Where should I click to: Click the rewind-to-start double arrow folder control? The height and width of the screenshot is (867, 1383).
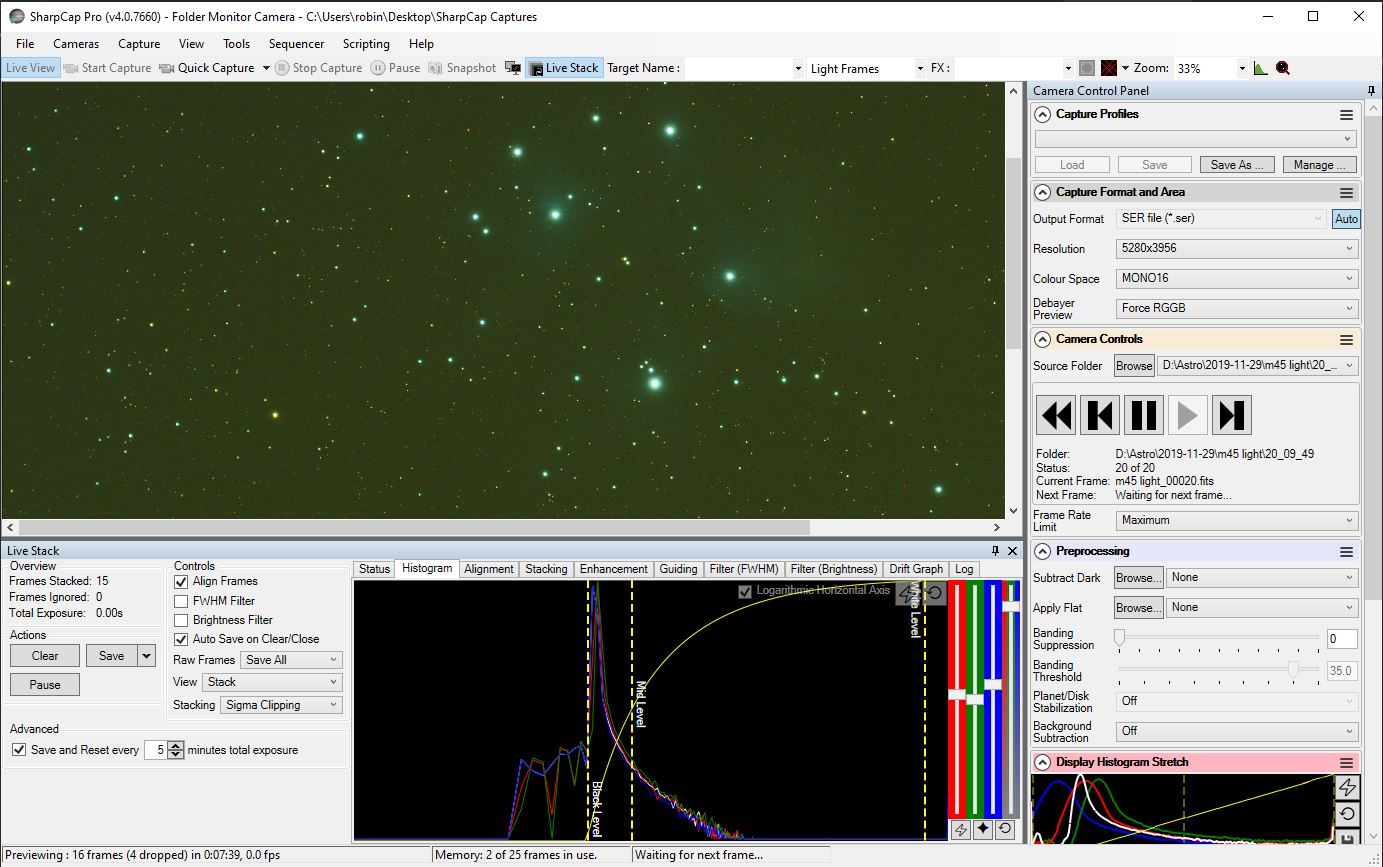pos(1056,415)
